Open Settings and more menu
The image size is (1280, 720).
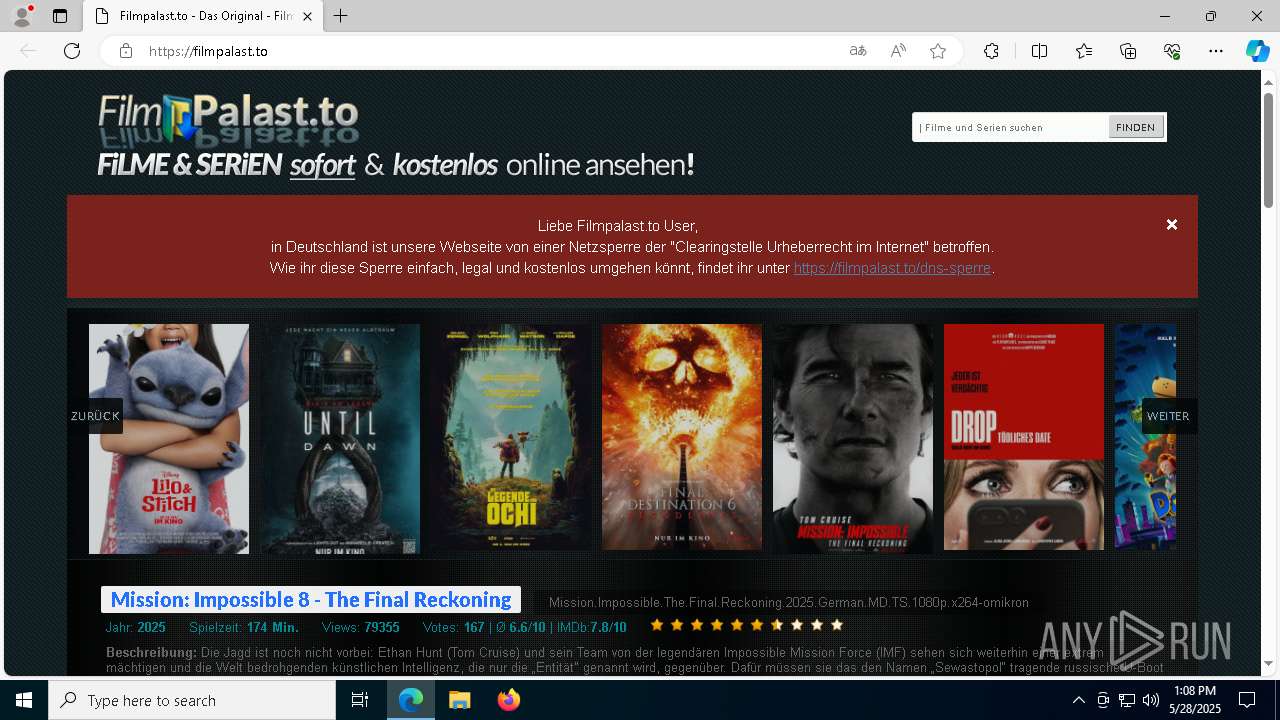1216,51
